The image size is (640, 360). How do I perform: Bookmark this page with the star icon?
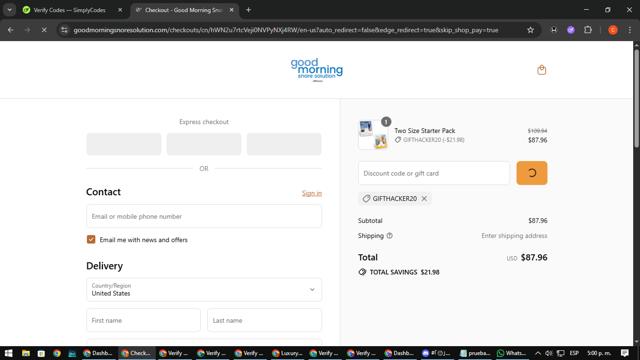click(530, 30)
